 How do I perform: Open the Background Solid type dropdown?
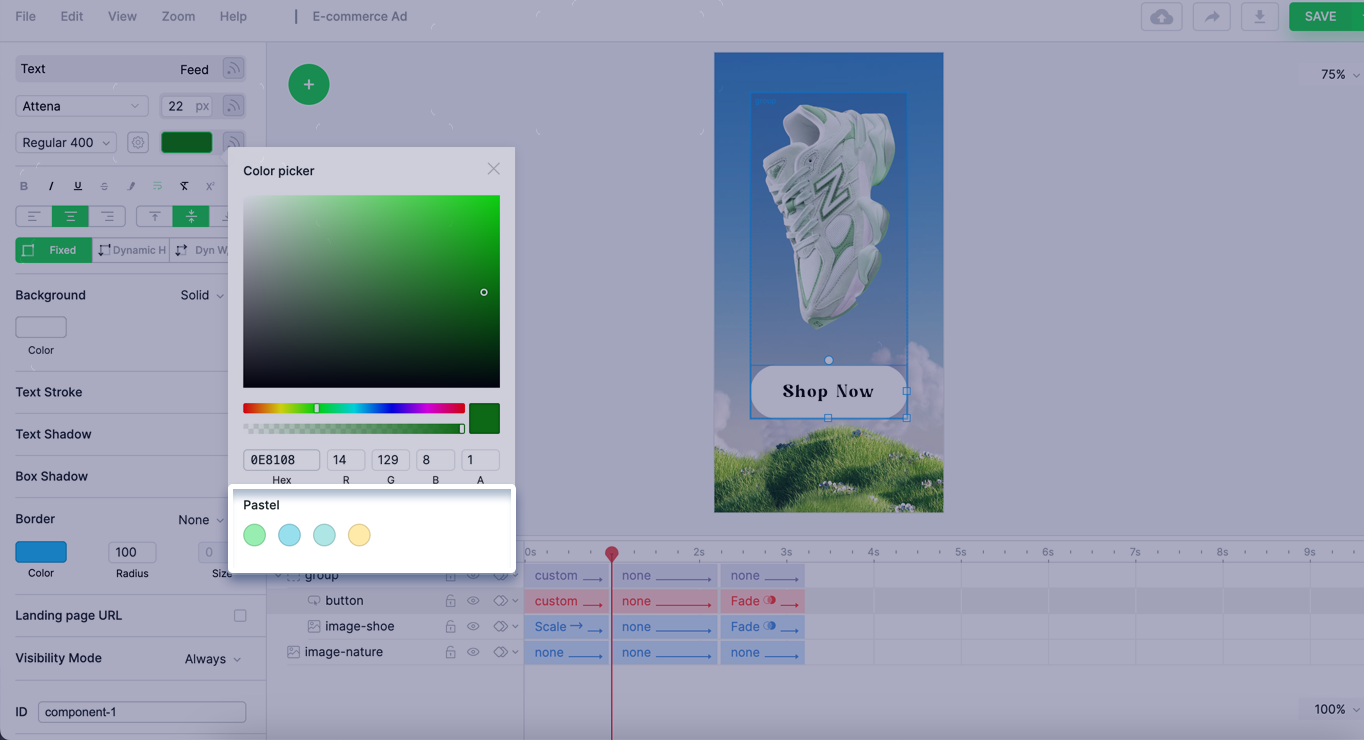(x=202, y=295)
